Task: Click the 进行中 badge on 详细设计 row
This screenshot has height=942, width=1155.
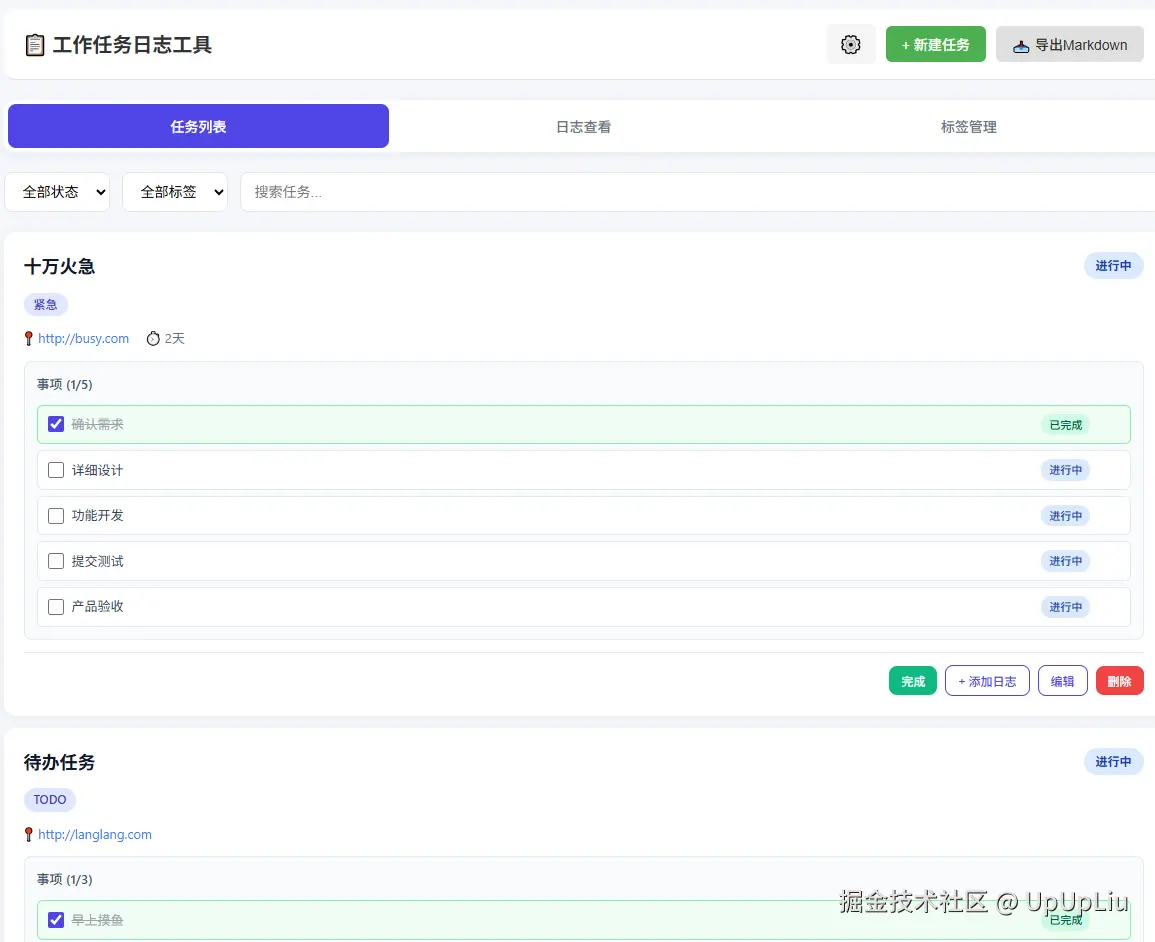Action: pos(1065,470)
